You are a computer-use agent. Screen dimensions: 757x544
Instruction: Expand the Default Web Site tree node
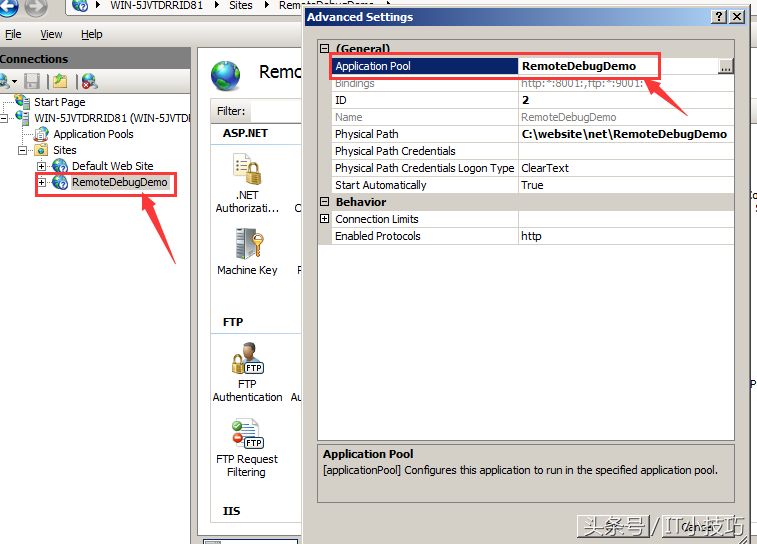tap(42, 166)
